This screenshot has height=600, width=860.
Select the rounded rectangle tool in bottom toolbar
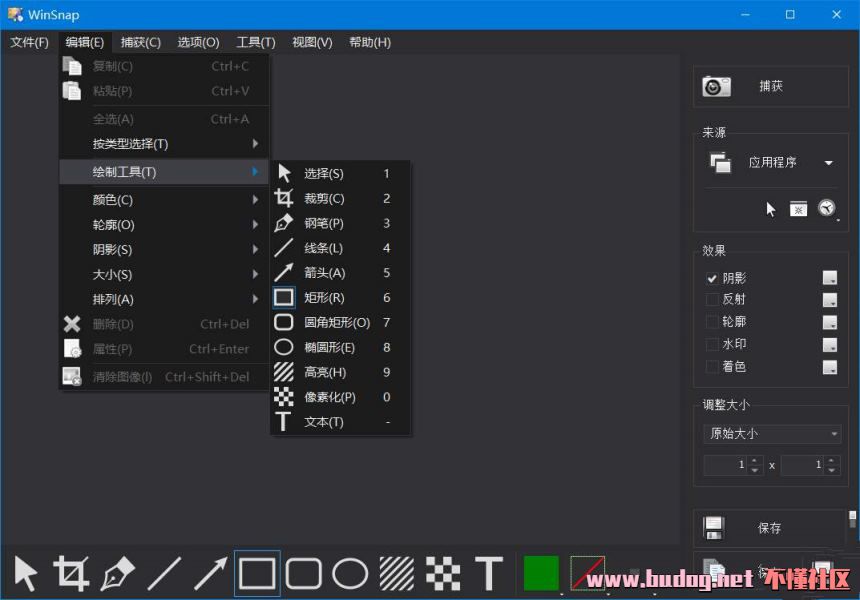(x=304, y=574)
